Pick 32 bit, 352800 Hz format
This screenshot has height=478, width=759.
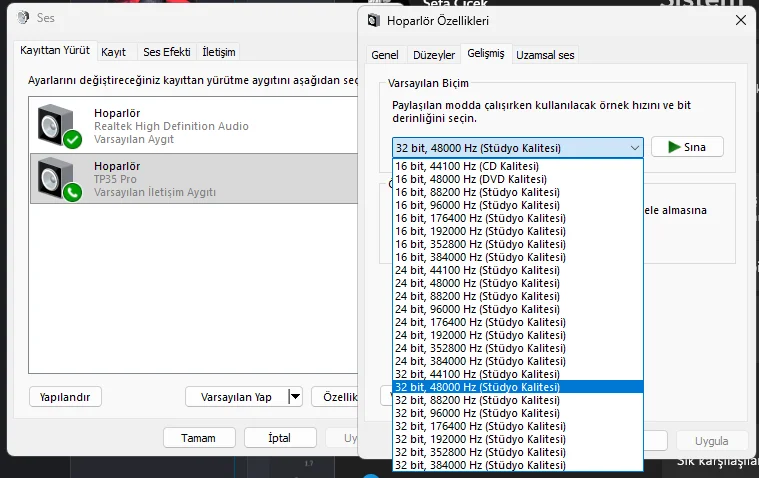point(517,452)
